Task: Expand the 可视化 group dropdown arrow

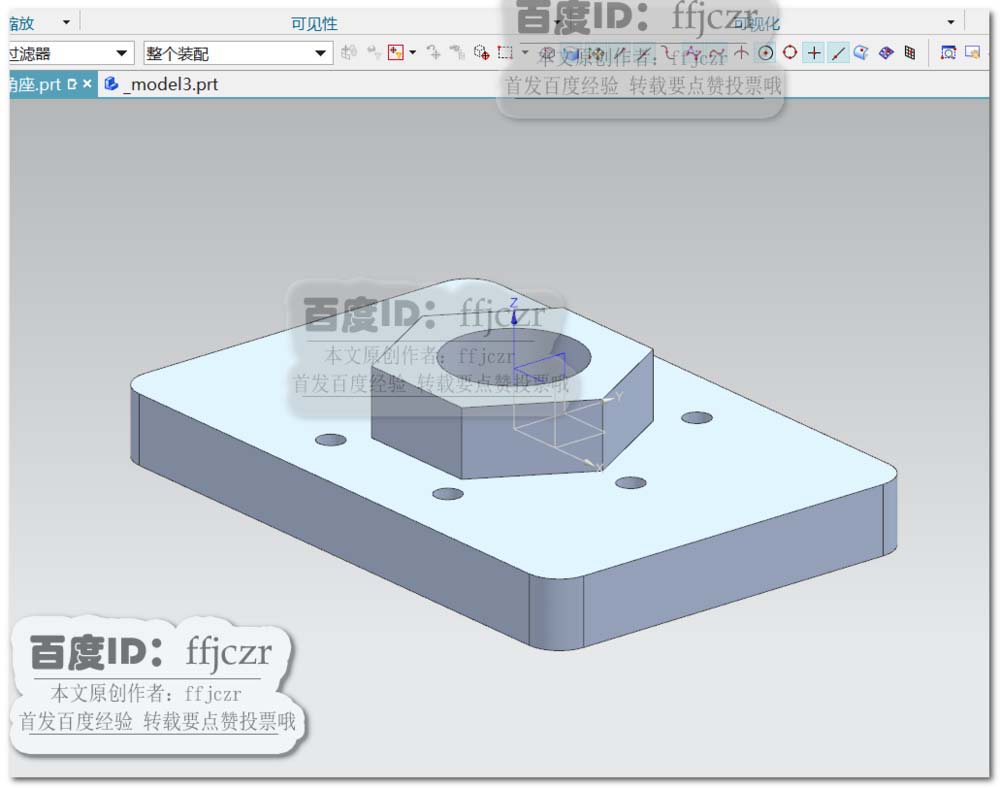Action: tap(950, 22)
